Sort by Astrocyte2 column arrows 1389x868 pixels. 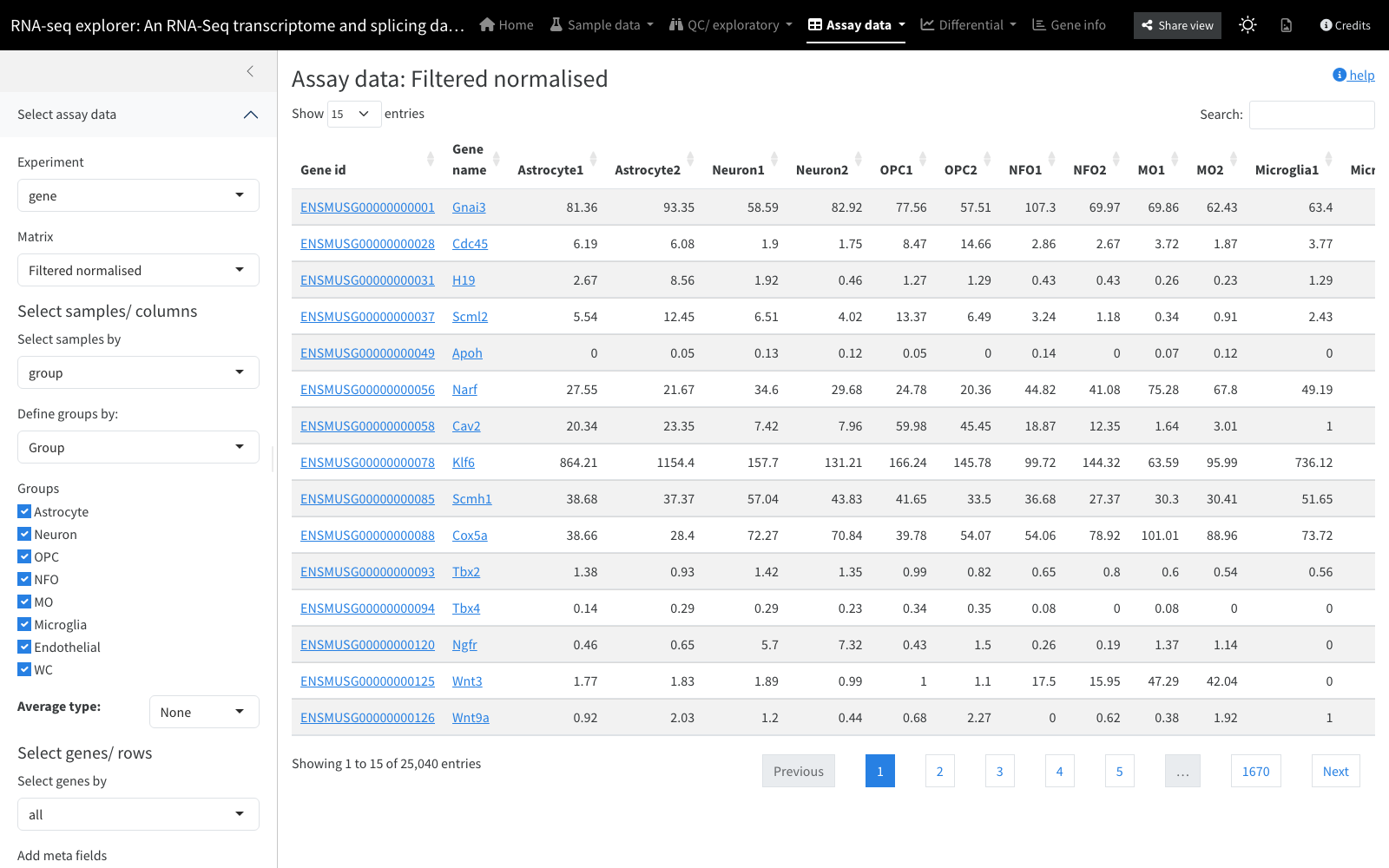[x=691, y=160]
